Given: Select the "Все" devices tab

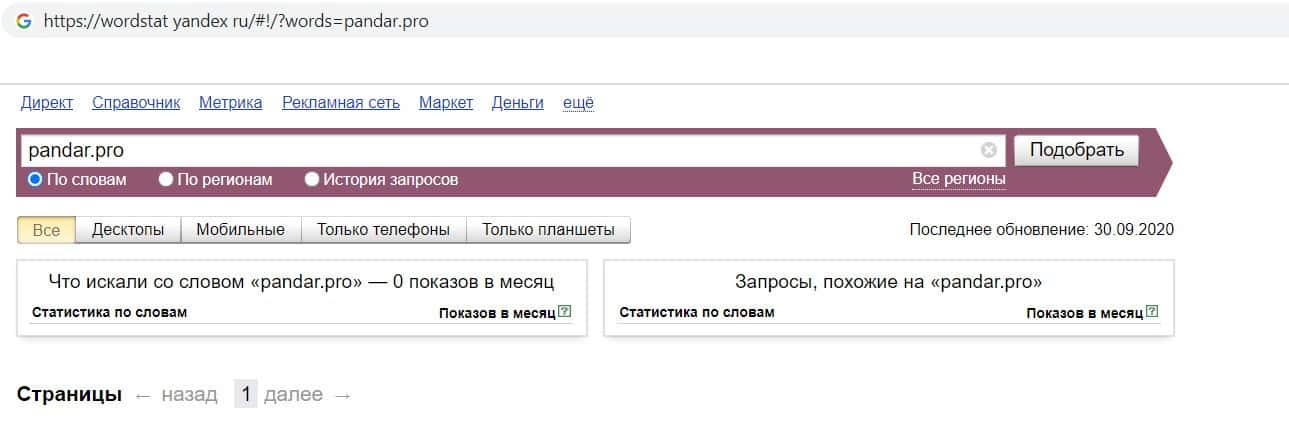Looking at the screenshot, I should click(46, 230).
